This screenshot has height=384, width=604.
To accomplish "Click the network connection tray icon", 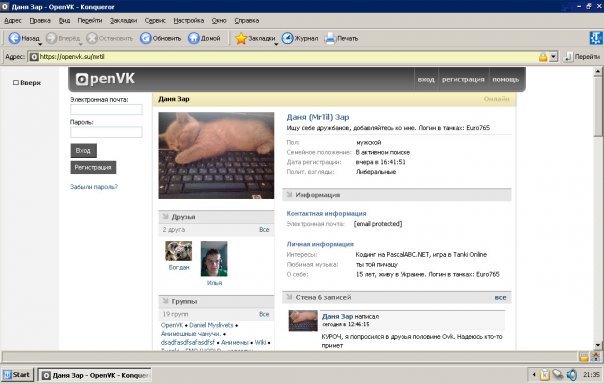I will coord(558,374).
